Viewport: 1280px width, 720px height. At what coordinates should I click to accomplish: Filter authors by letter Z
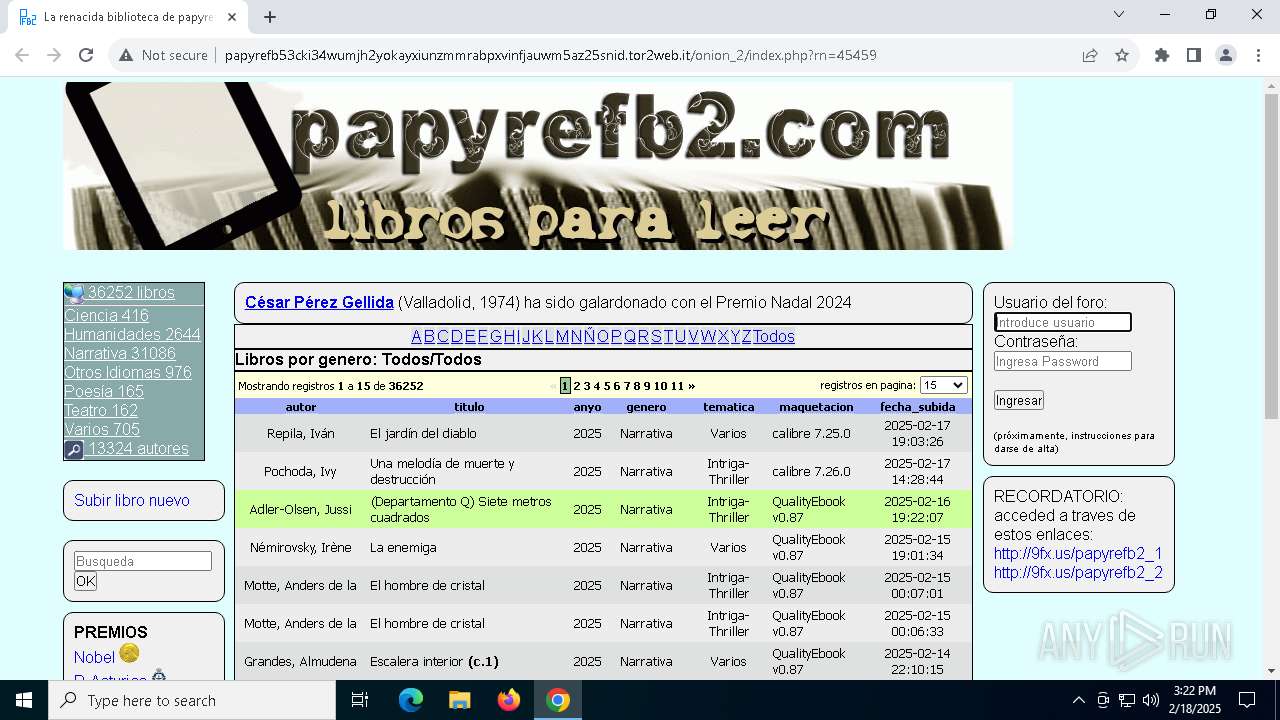click(x=746, y=337)
